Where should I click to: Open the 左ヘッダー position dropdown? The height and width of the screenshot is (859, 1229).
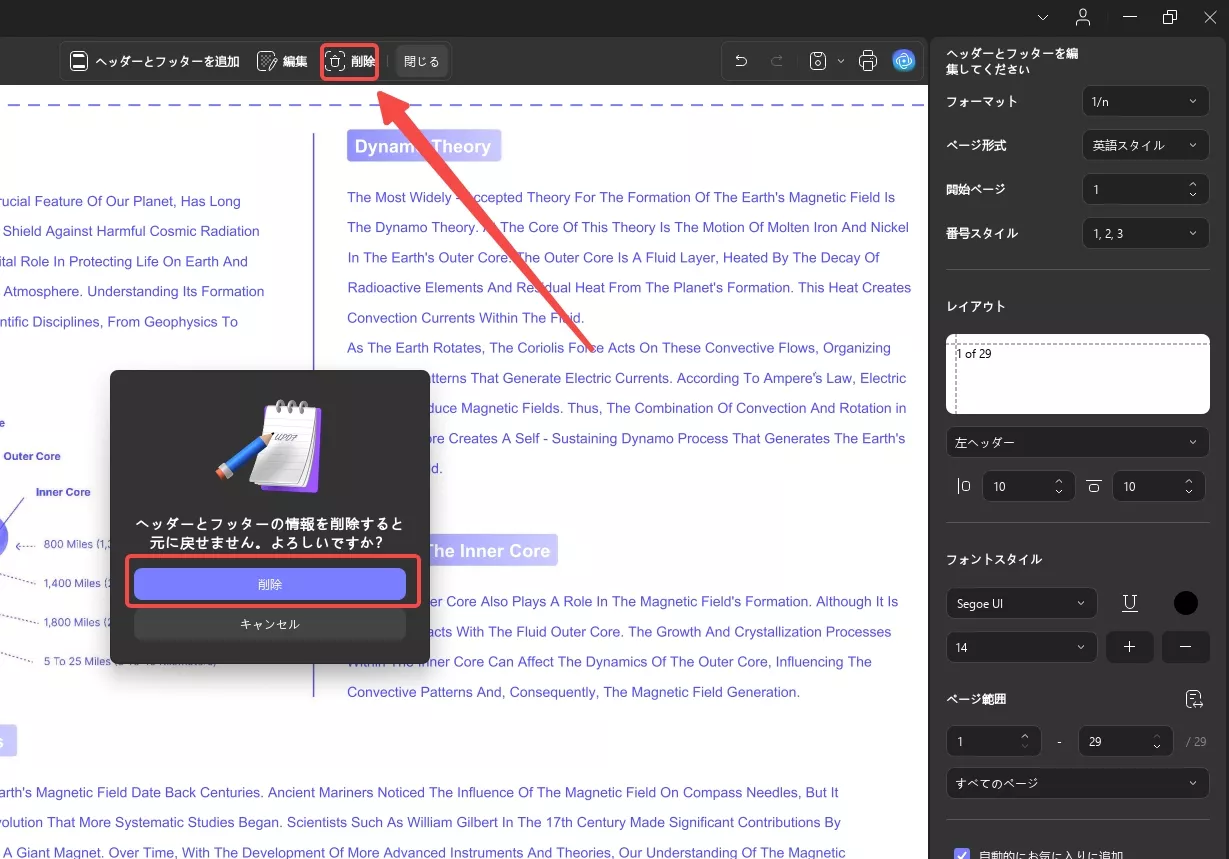(1078, 442)
